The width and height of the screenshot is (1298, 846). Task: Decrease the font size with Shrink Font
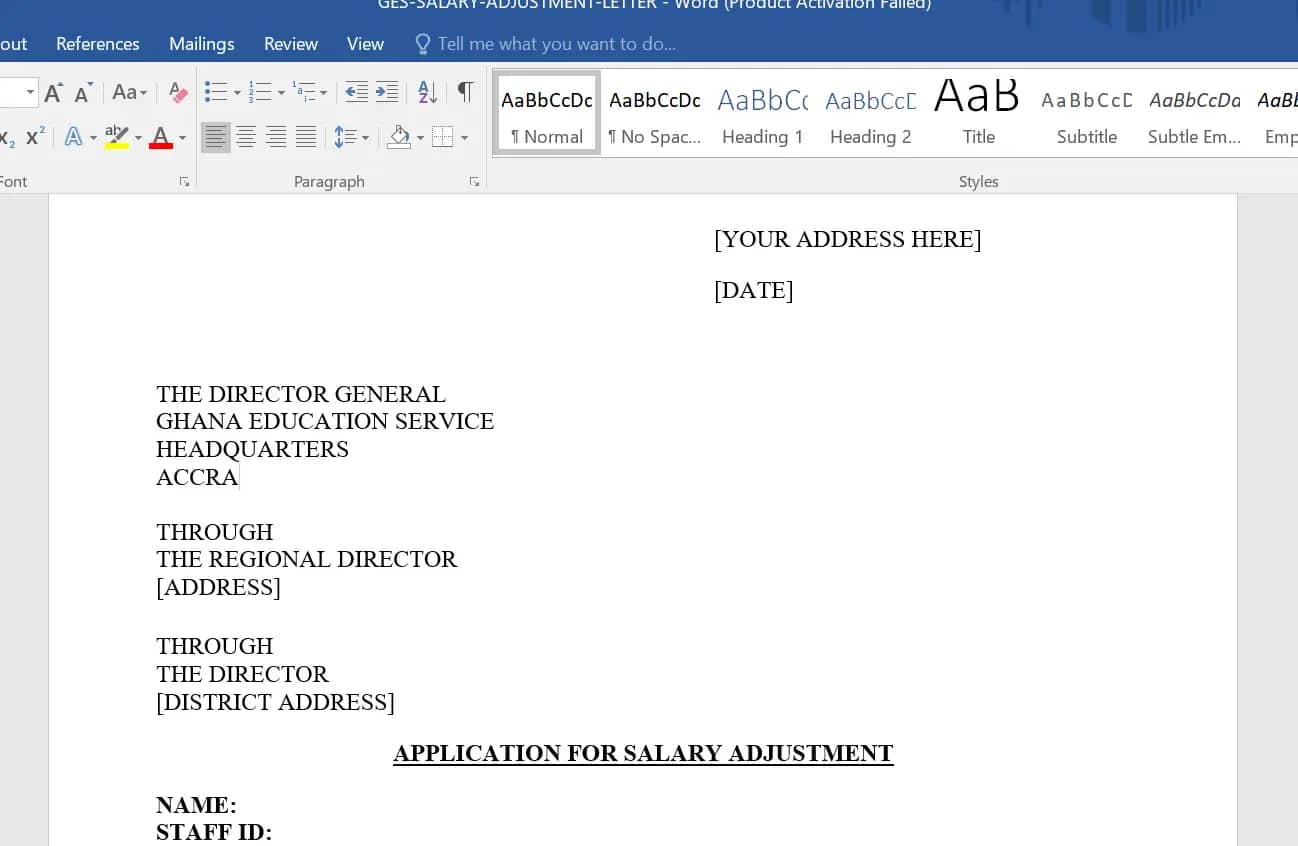(84, 93)
